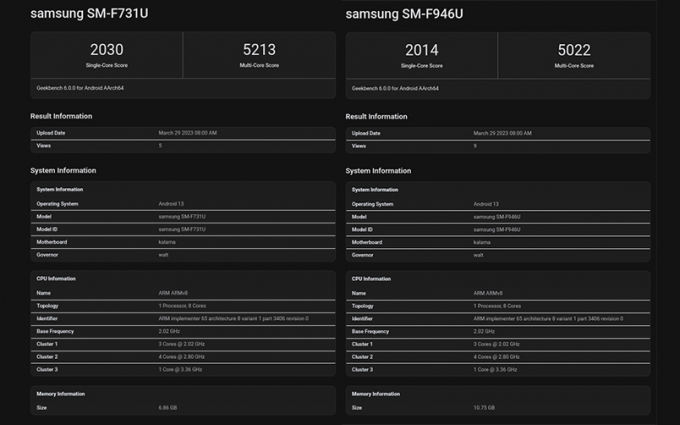Click the Views count 5

[160, 146]
